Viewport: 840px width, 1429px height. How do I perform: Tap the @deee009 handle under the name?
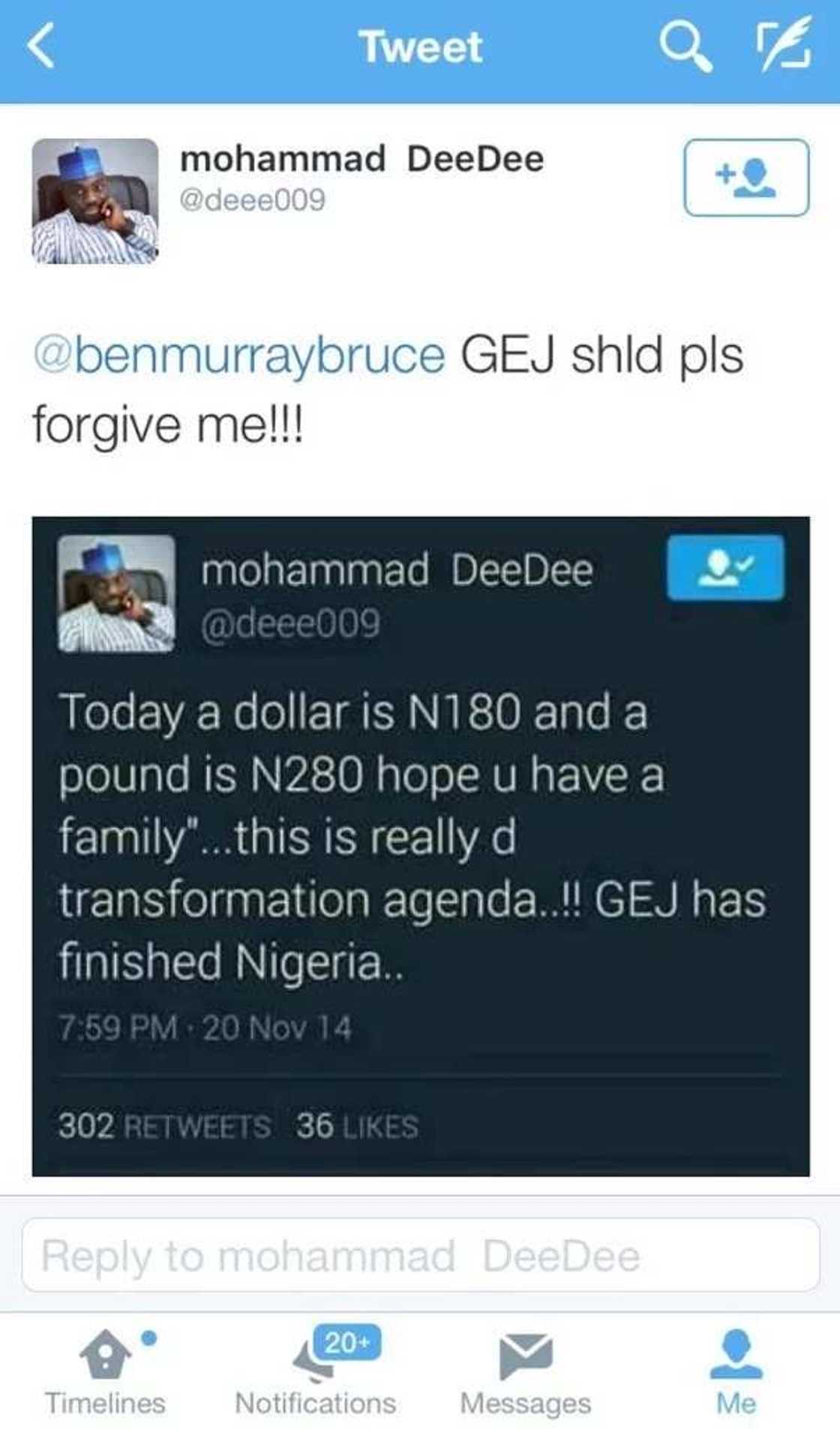point(253,200)
